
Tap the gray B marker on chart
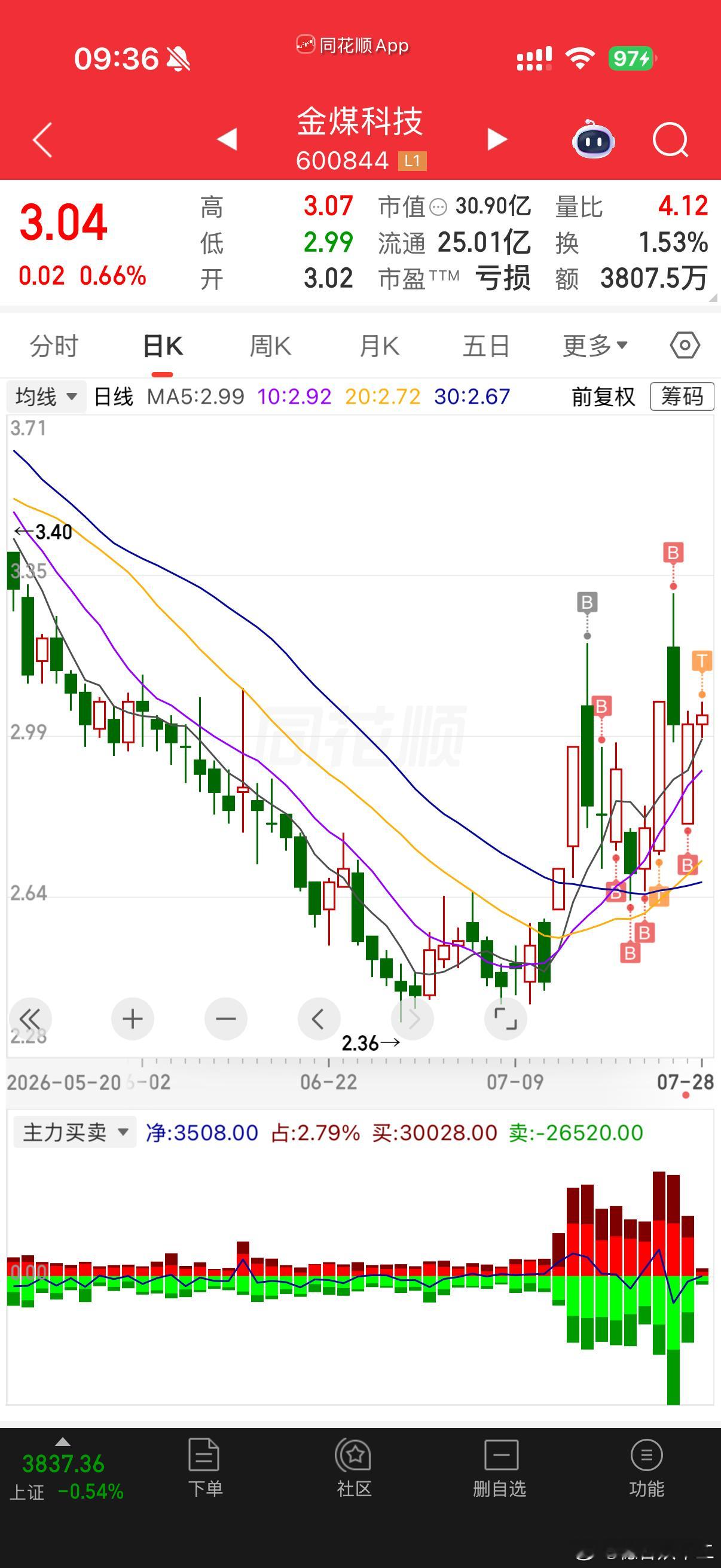[x=587, y=603]
